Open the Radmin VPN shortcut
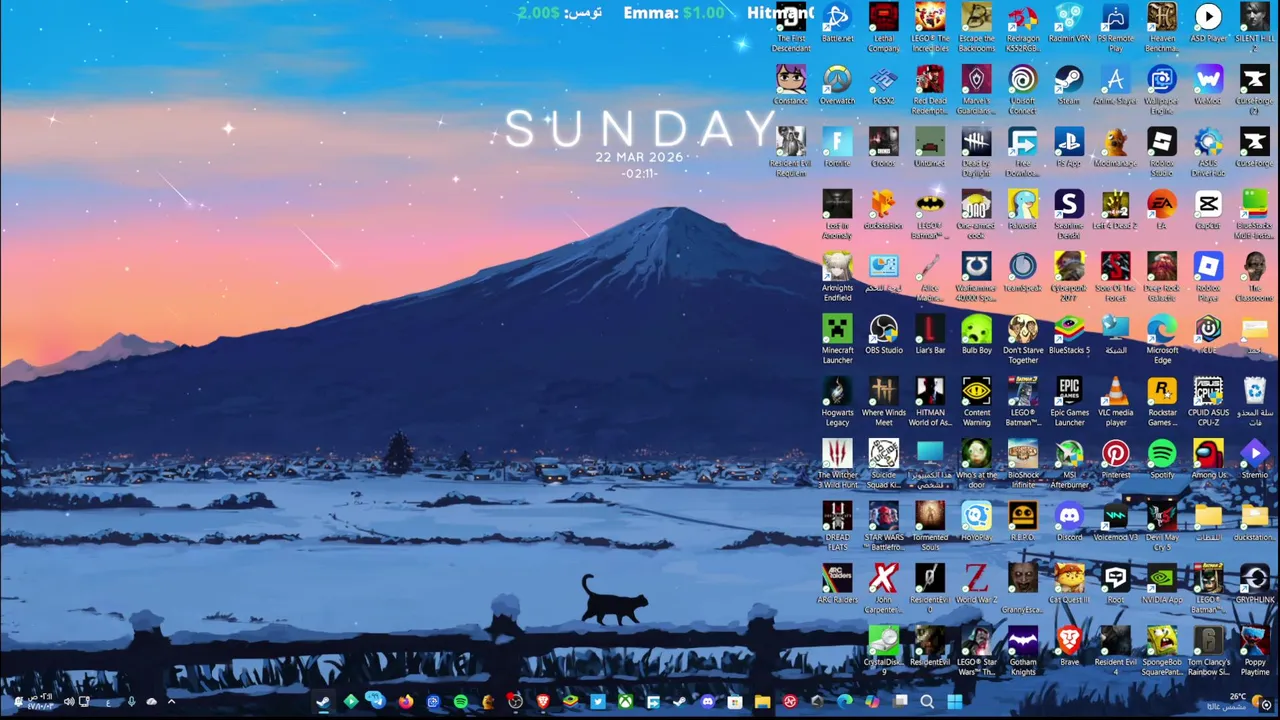The image size is (1280, 720). tap(1069, 24)
